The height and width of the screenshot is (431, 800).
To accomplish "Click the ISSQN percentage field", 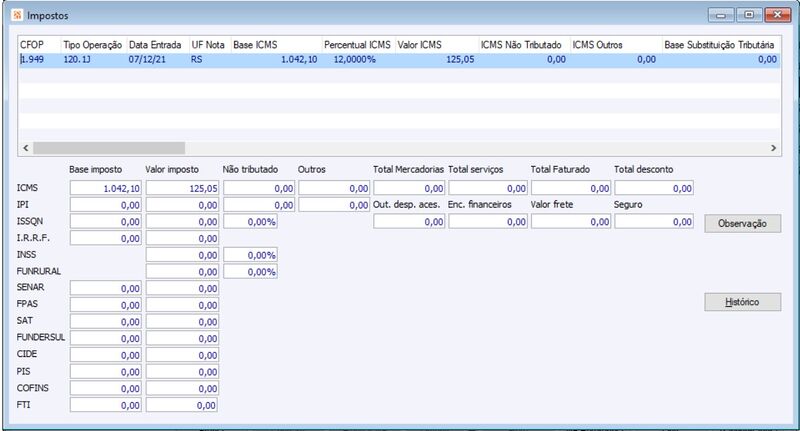I will 251,222.
